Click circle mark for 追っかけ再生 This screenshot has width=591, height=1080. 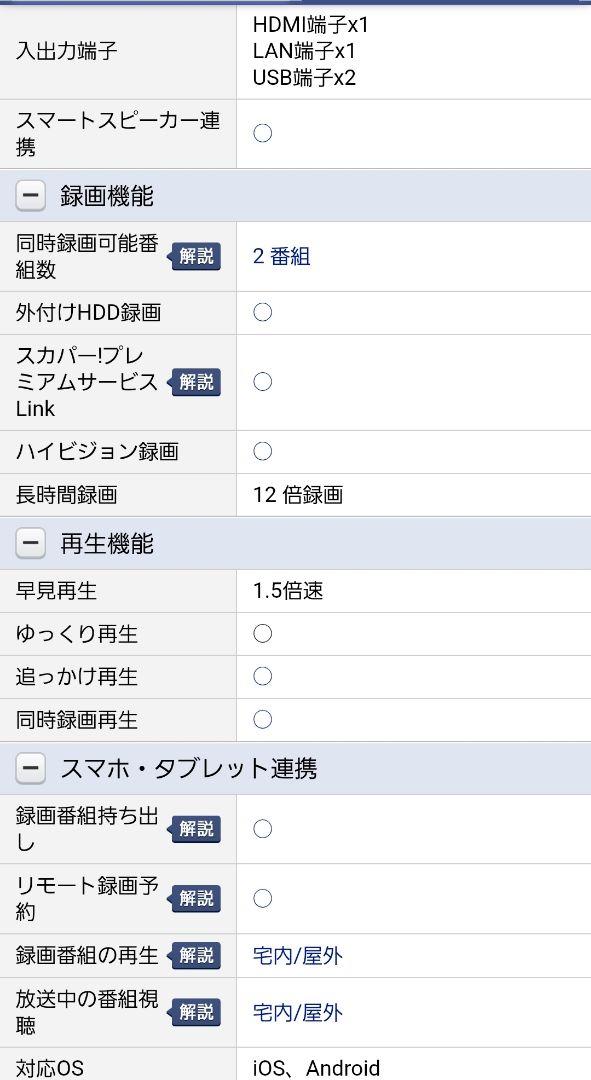pos(262,676)
